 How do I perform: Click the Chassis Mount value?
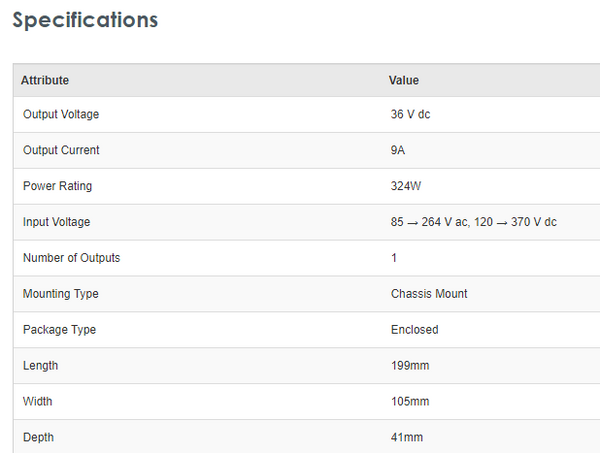[x=429, y=294]
